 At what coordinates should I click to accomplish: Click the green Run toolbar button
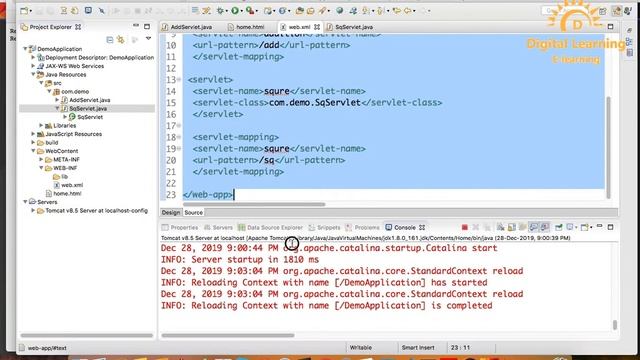tap(235, 11)
